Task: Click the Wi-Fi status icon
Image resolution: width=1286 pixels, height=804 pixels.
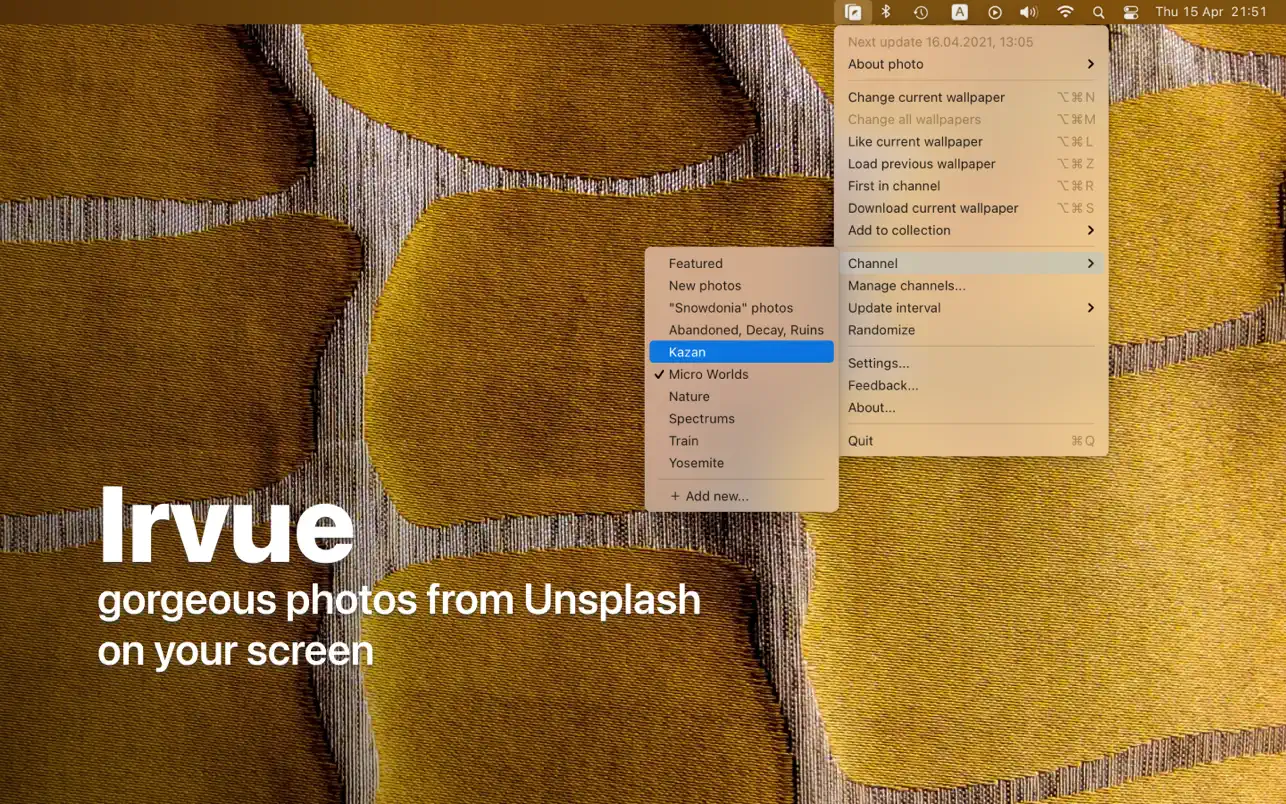Action: click(x=1065, y=12)
